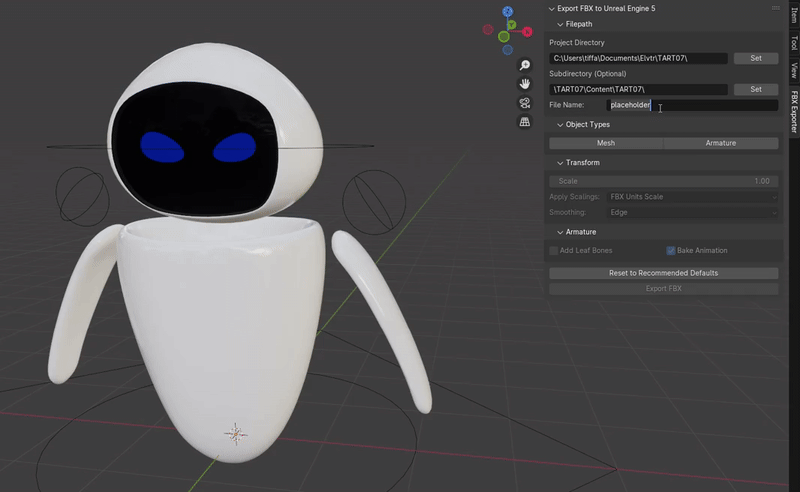
Task: Click the "Smoothing:" label
Action: (567, 212)
